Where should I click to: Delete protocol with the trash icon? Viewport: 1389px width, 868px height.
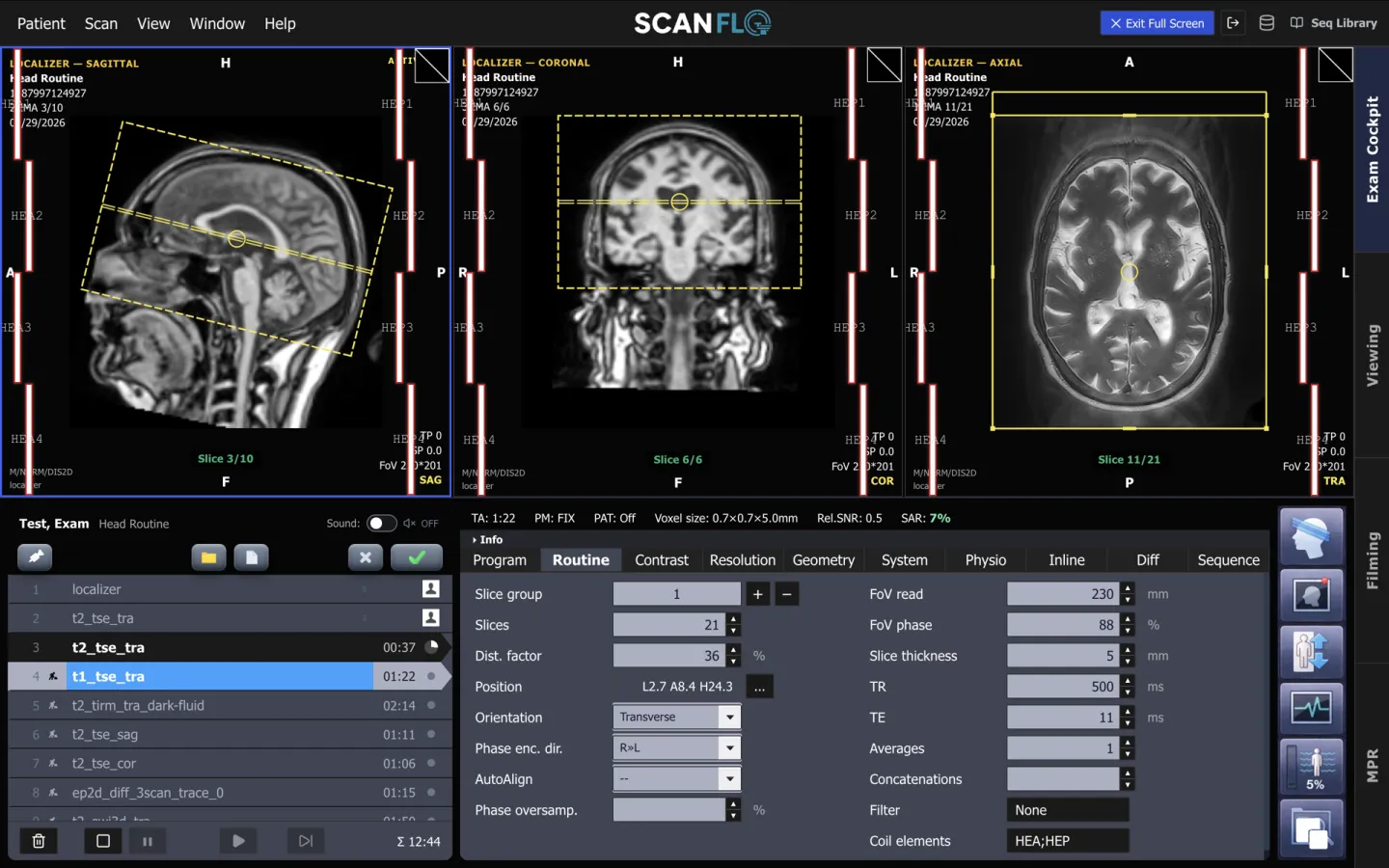coord(39,841)
